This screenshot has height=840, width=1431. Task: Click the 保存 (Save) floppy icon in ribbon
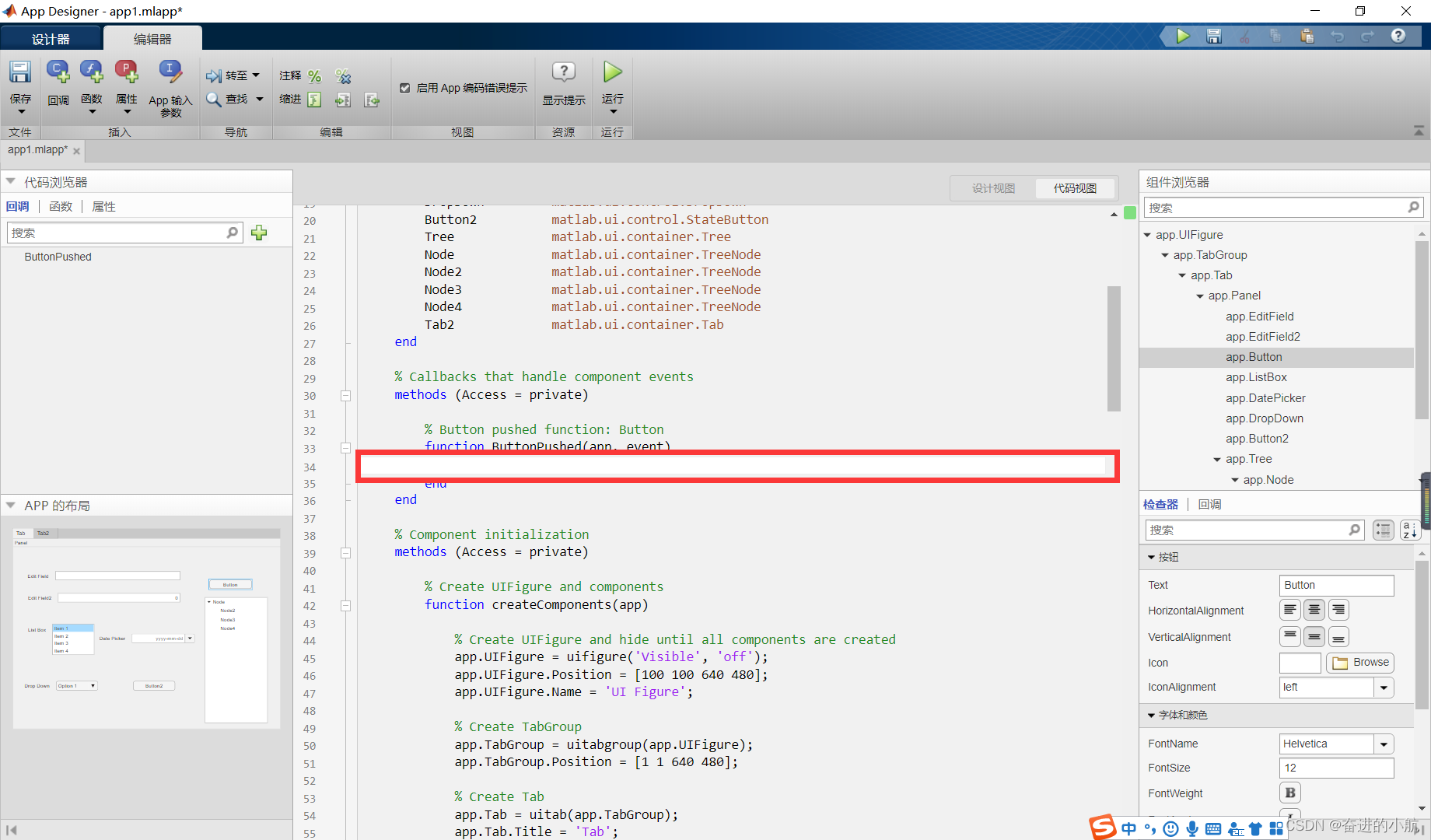click(19, 72)
